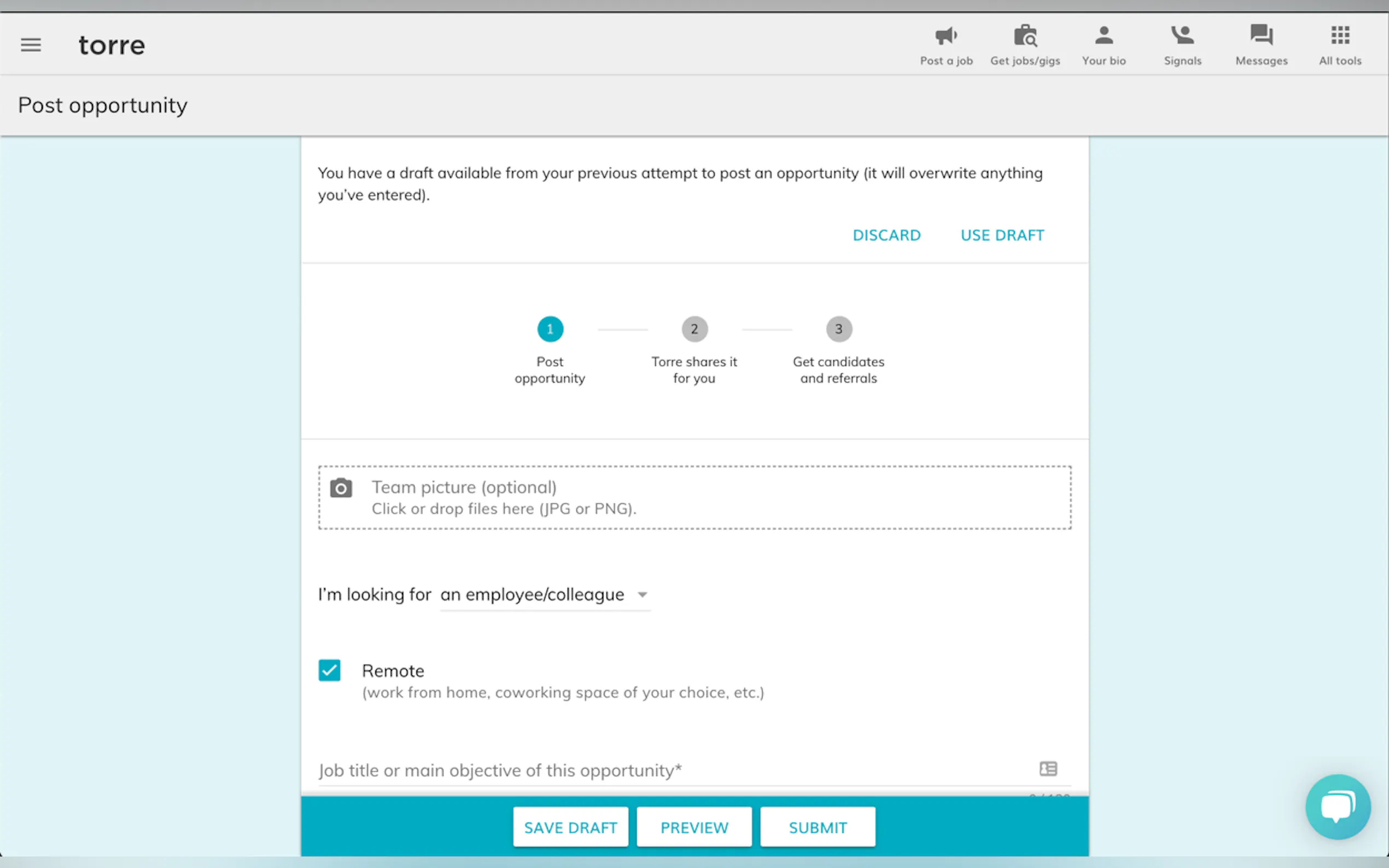
Task: Click the job title input field
Action: coord(672,770)
